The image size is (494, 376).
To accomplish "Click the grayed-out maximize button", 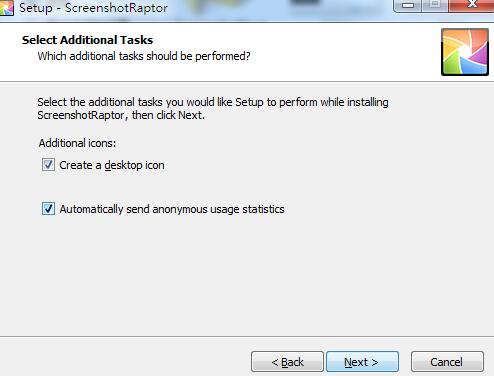I will click(x=435, y=6).
